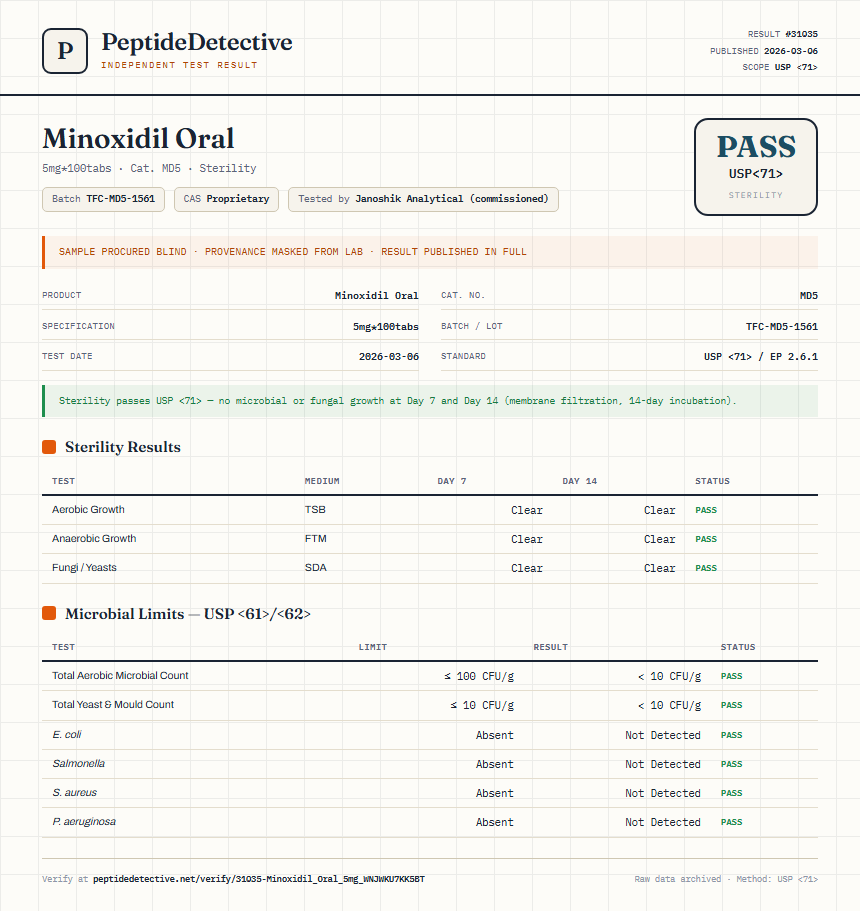Viewport: 860px width, 911px height.
Task: Click the Salmonella row label
Action: 78,763
